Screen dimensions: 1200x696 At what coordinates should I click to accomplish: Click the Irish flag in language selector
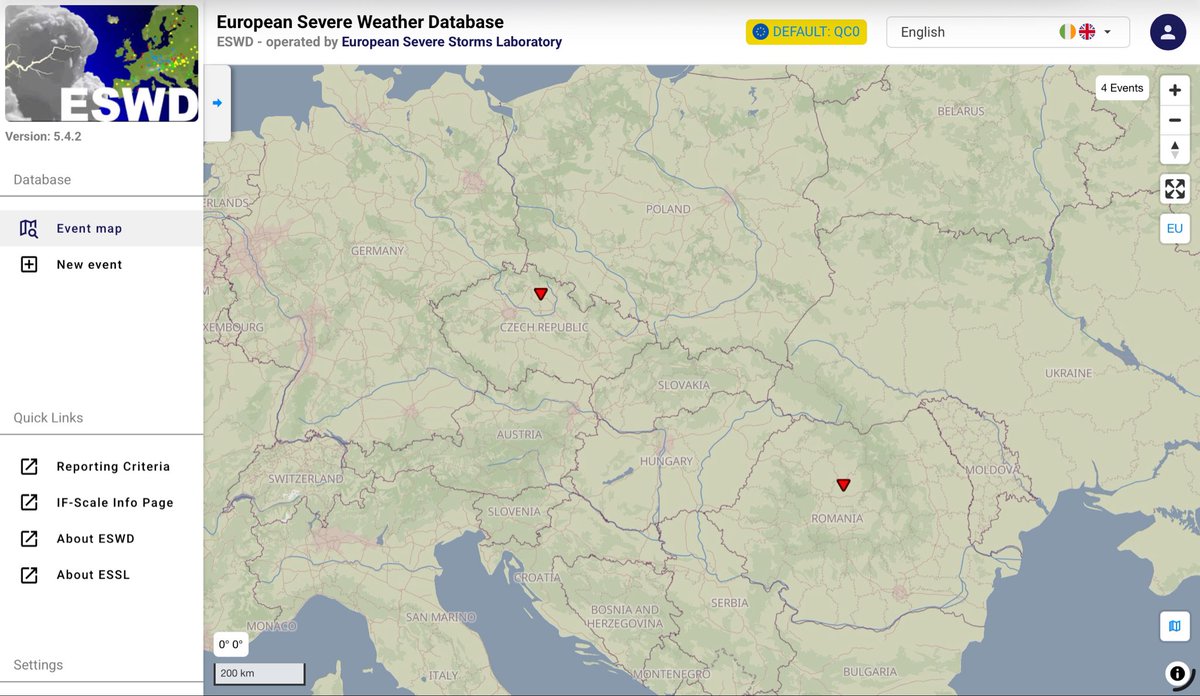click(1068, 32)
